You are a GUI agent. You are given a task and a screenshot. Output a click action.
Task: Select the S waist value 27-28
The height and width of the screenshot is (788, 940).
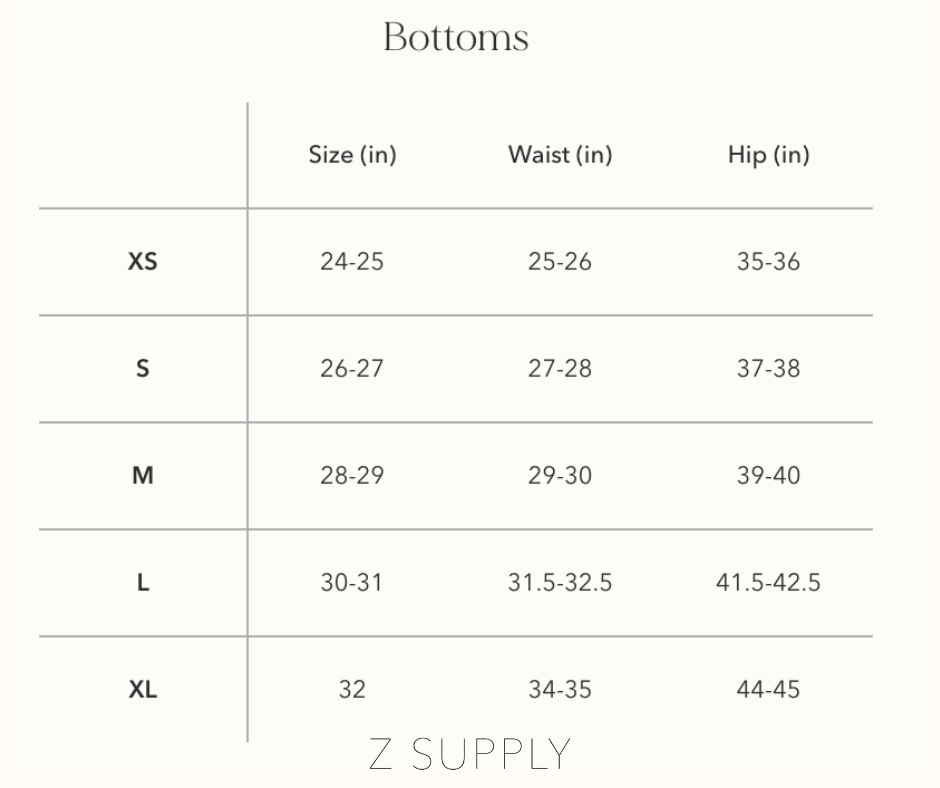tap(560, 369)
